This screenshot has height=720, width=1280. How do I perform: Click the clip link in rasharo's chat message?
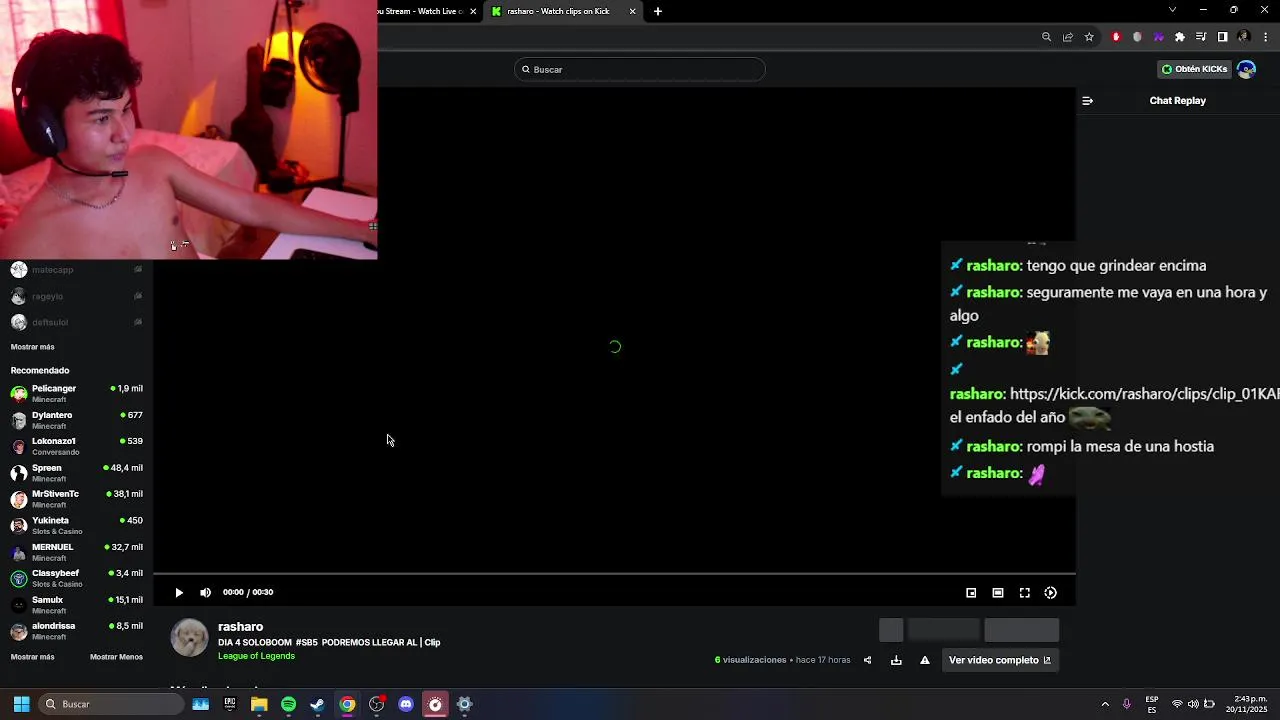[1144, 394]
